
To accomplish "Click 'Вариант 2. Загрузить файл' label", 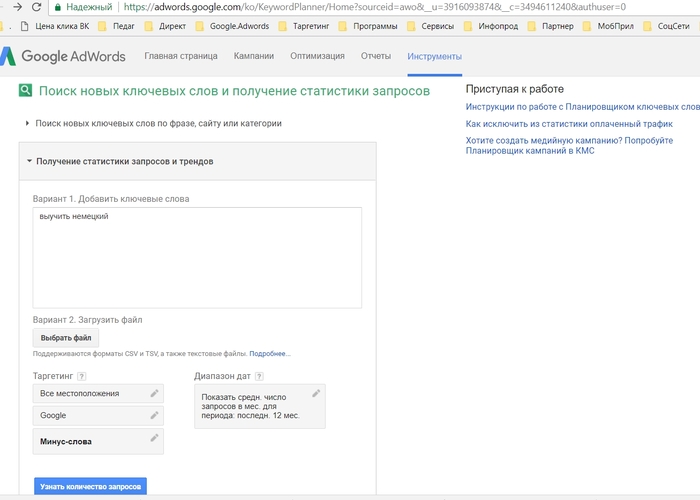I will tap(88, 320).
